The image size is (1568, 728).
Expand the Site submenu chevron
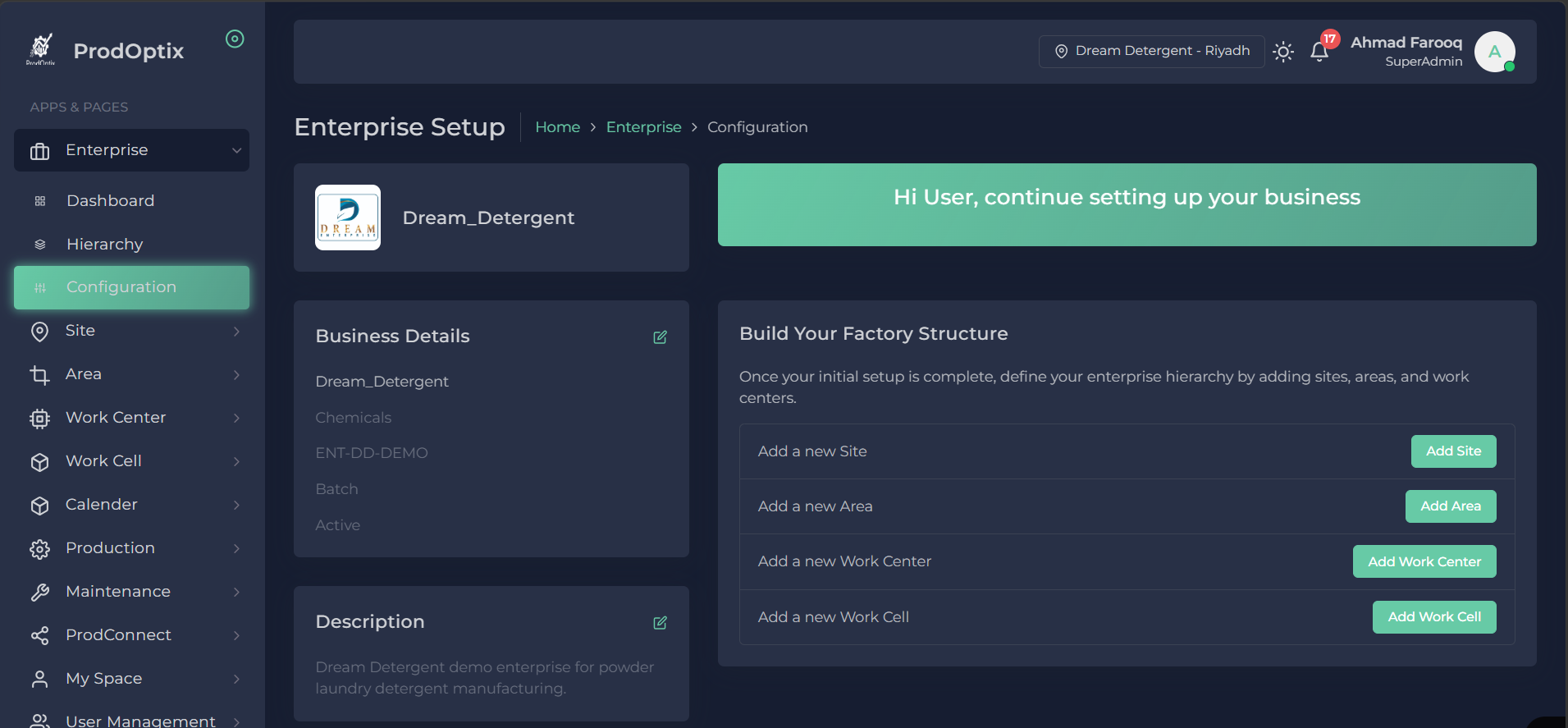coord(236,332)
